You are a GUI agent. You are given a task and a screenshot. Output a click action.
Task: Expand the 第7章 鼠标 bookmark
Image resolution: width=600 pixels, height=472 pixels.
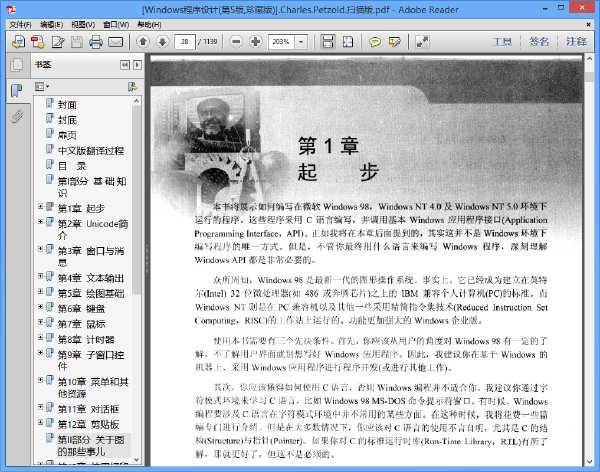(x=40, y=322)
